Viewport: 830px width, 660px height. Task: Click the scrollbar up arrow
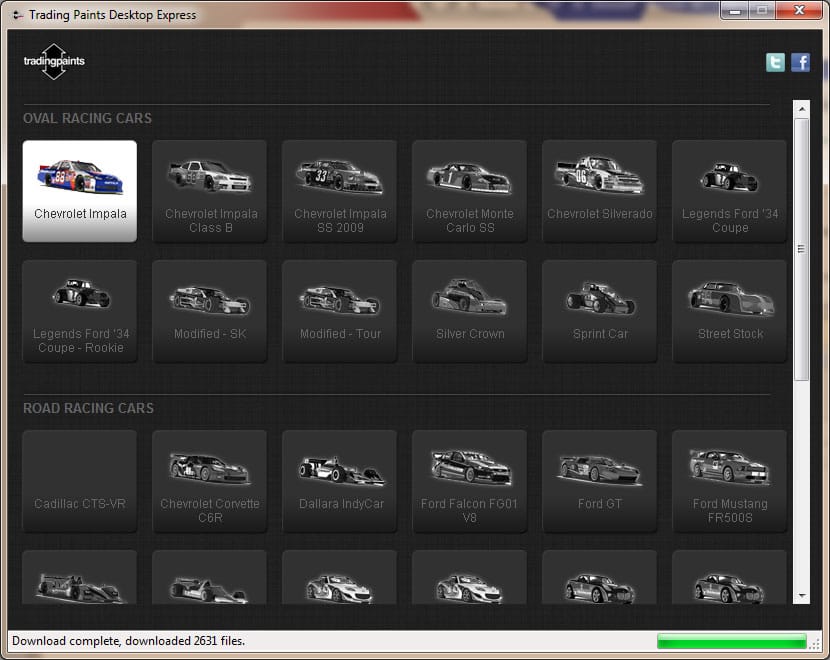pyautogui.click(x=801, y=109)
